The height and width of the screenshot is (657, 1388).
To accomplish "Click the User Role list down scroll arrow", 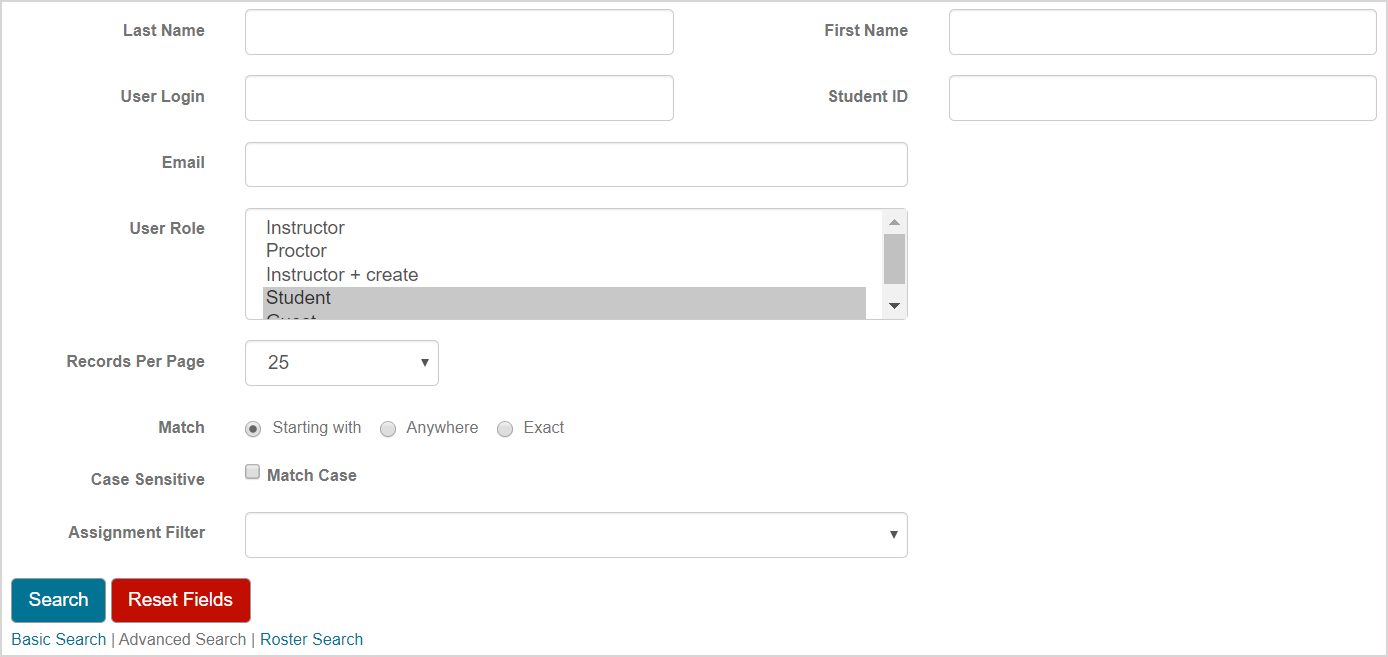I will pyautogui.click(x=894, y=305).
